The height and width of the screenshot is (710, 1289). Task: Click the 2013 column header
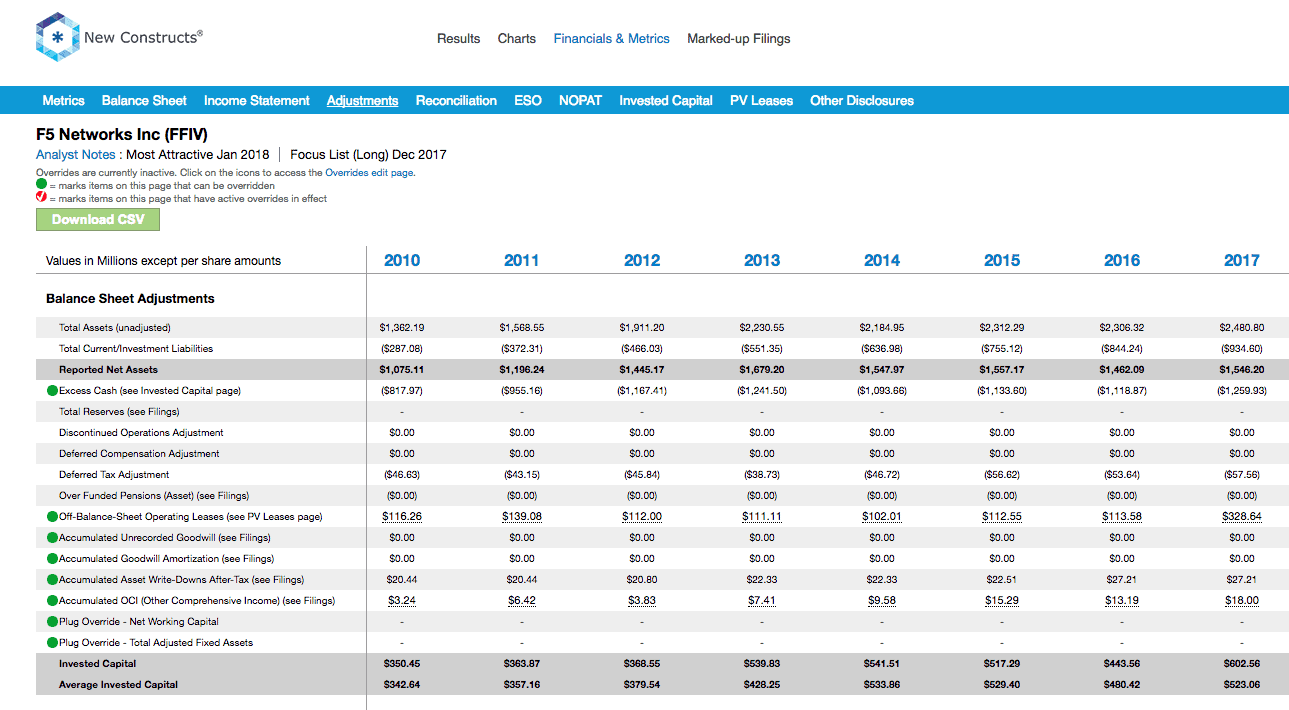[762, 260]
